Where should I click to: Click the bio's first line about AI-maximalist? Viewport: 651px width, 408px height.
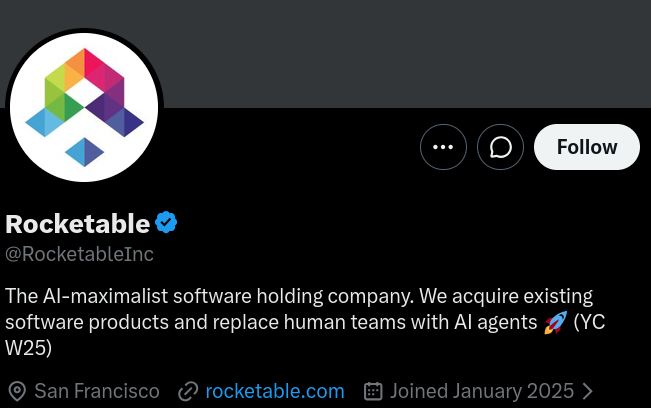(x=299, y=296)
